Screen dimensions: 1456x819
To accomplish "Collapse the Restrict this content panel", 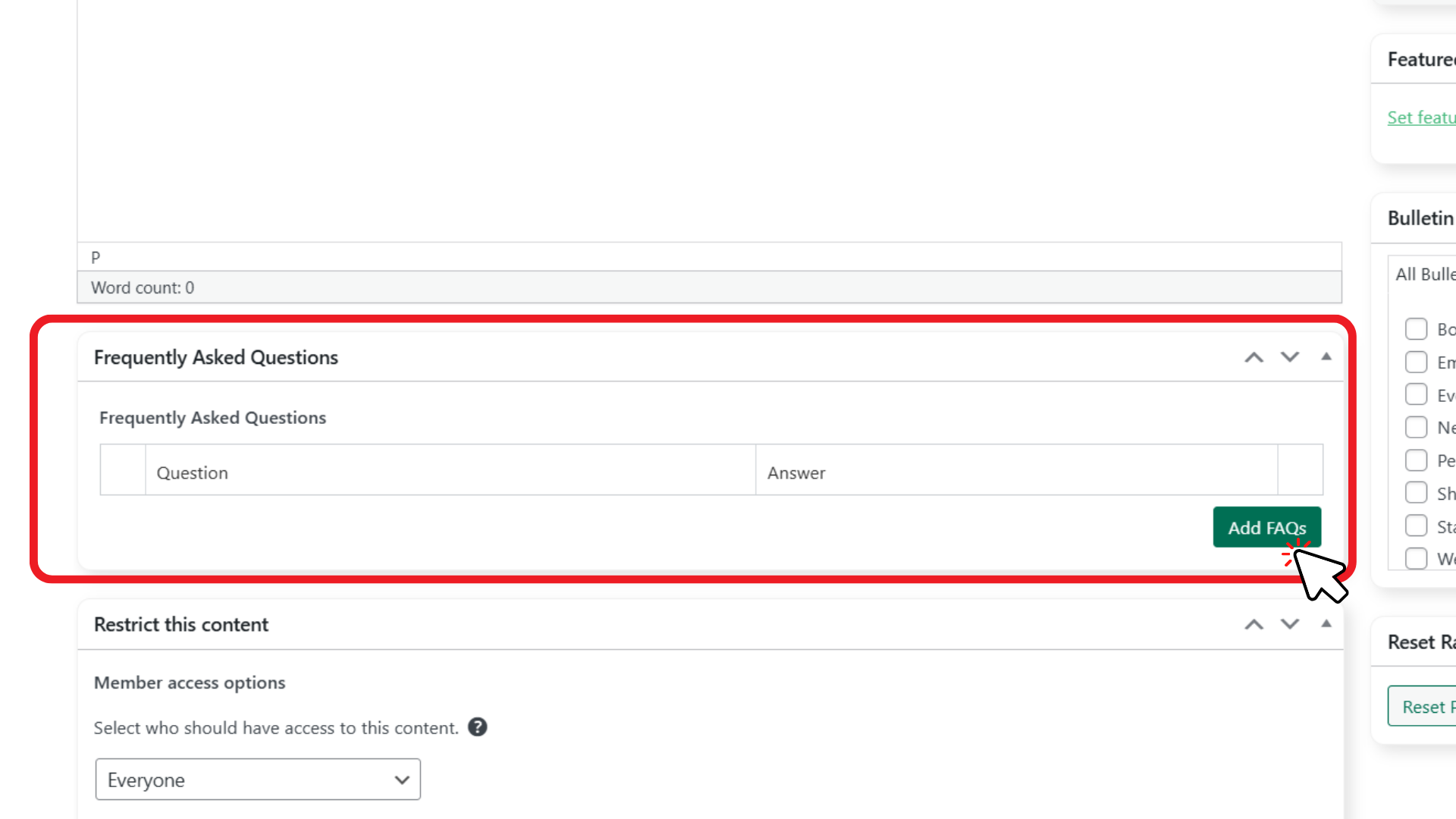I will [1326, 624].
